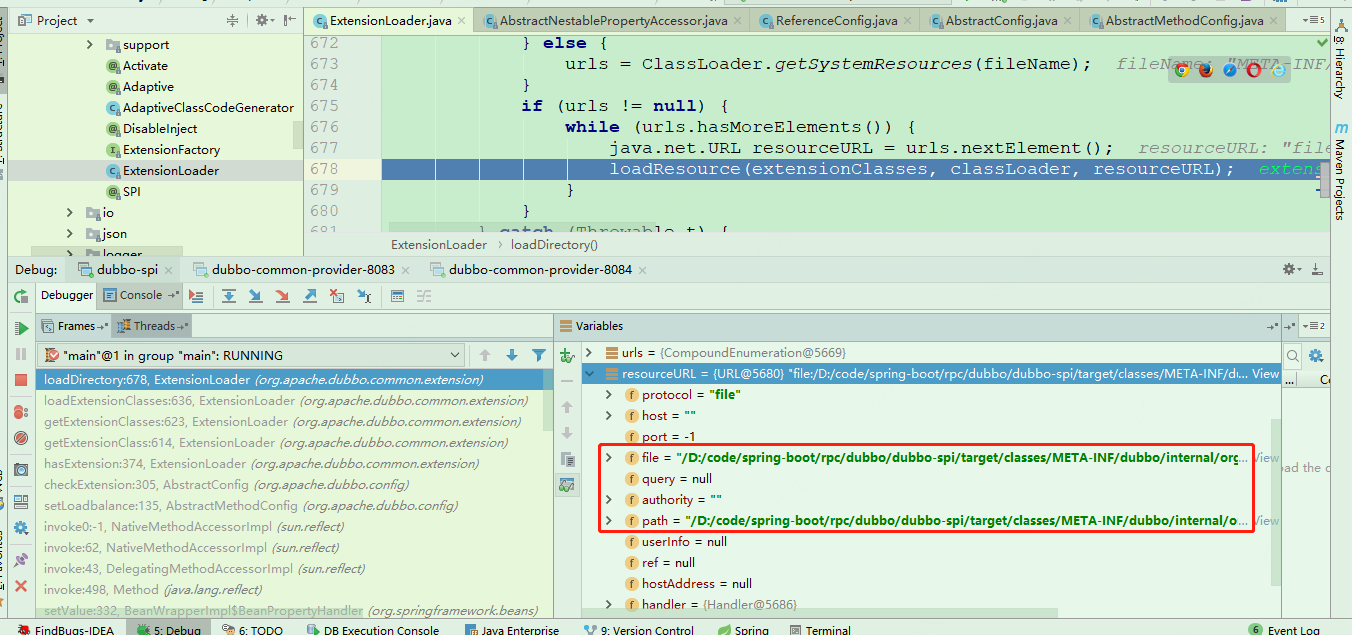The height and width of the screenshot is (635, 1352).
Task: Switch to dubbo-common-provider-8083 debug tab
Action: tap(303, 270)
